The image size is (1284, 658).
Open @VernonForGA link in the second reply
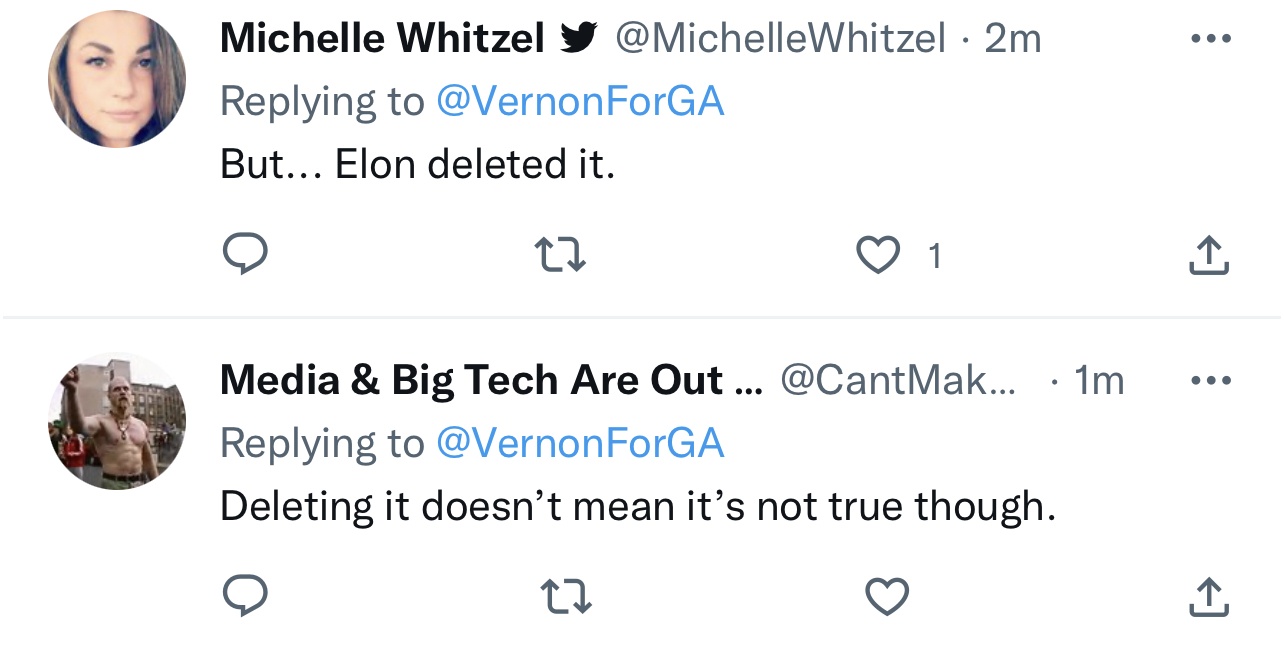coord(580,443)
